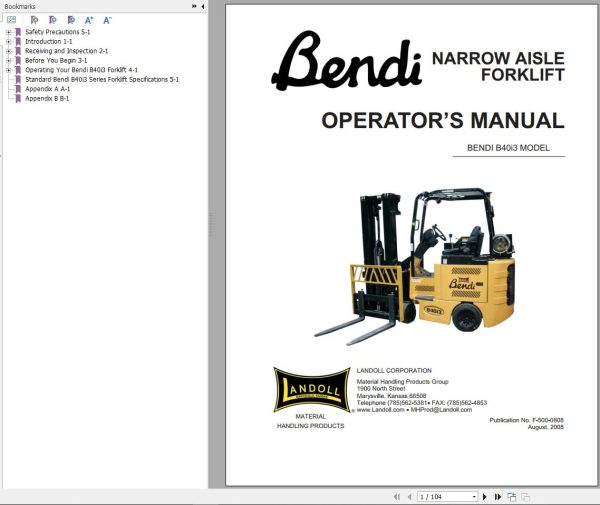The image size is (600, 505).
Task: Open Receiving and Inspection 2-1 bookmark
Action: tap(67, 51)
